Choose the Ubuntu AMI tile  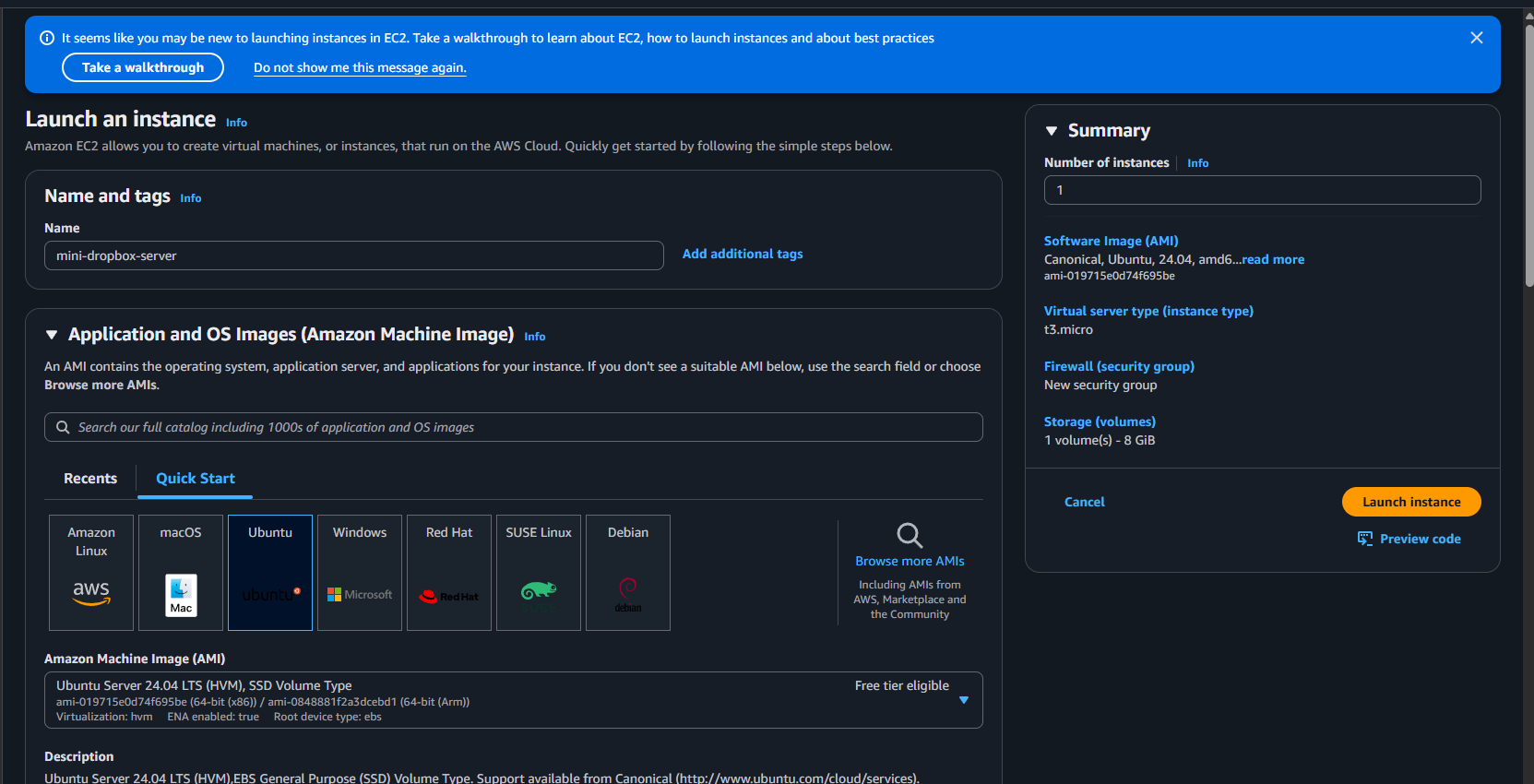pyautogui.click(x=270, y=572)
